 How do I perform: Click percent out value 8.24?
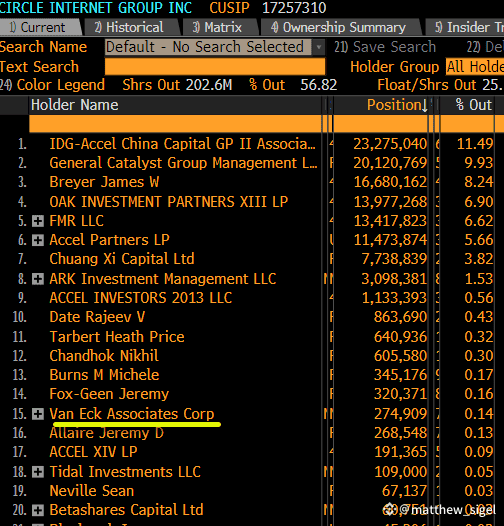pyautogui.click(x=478, y=182)
